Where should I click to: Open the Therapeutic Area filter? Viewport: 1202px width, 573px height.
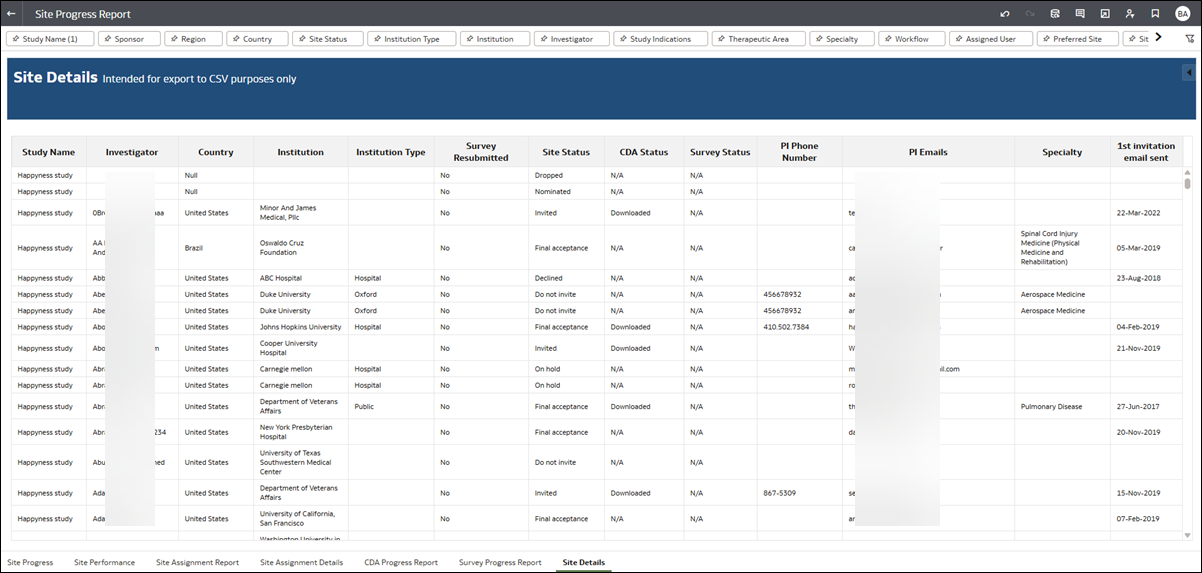(x=757, y=39)
